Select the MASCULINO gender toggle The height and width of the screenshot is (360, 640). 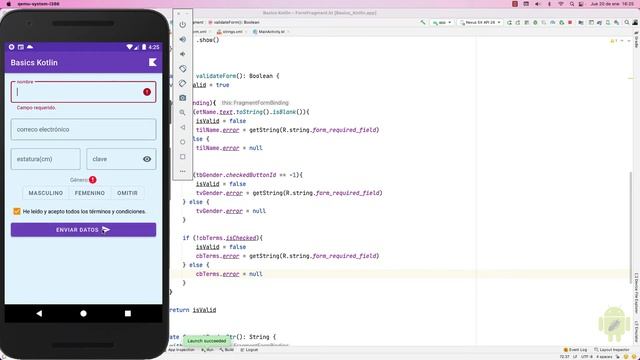click(x=46, y=193)
